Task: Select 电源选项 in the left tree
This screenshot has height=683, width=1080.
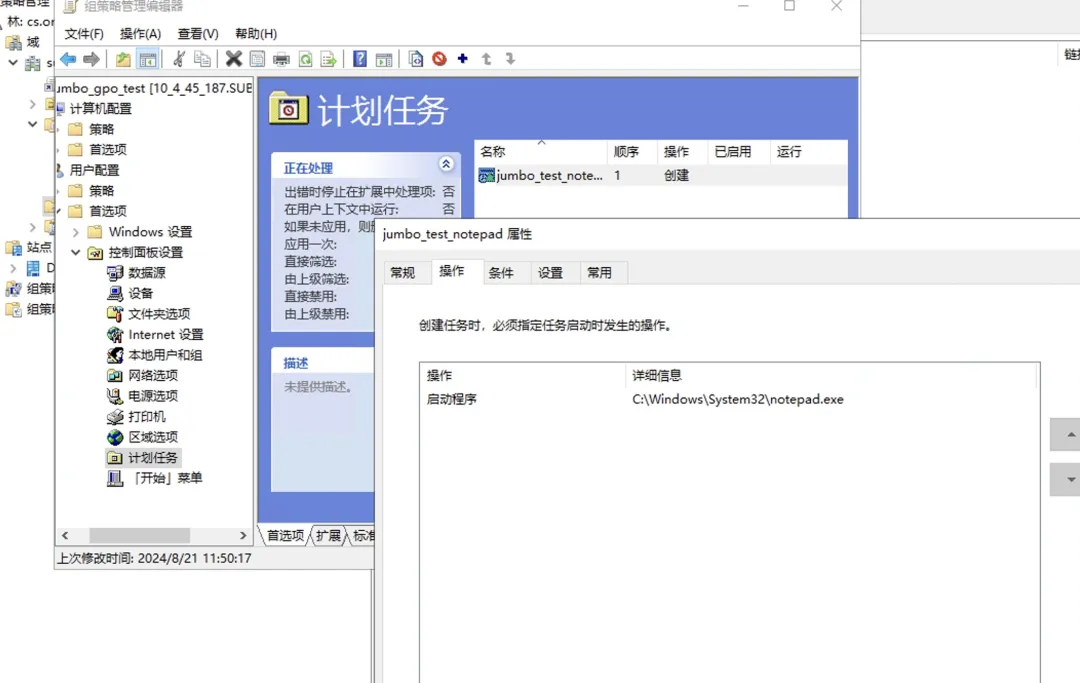Action: [154, 396]
